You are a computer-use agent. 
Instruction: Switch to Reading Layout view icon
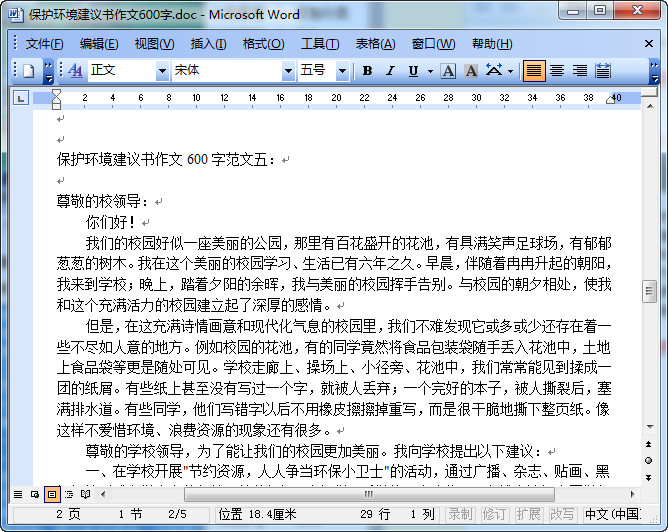coord(86,494)
